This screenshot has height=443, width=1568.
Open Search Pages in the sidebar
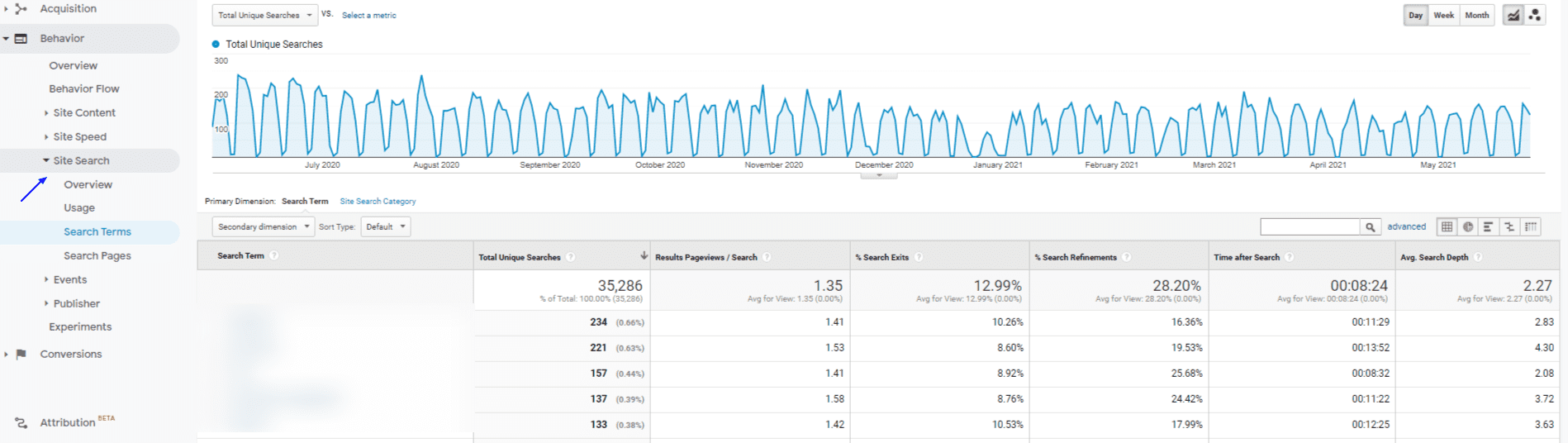click(x=97, y=255)
